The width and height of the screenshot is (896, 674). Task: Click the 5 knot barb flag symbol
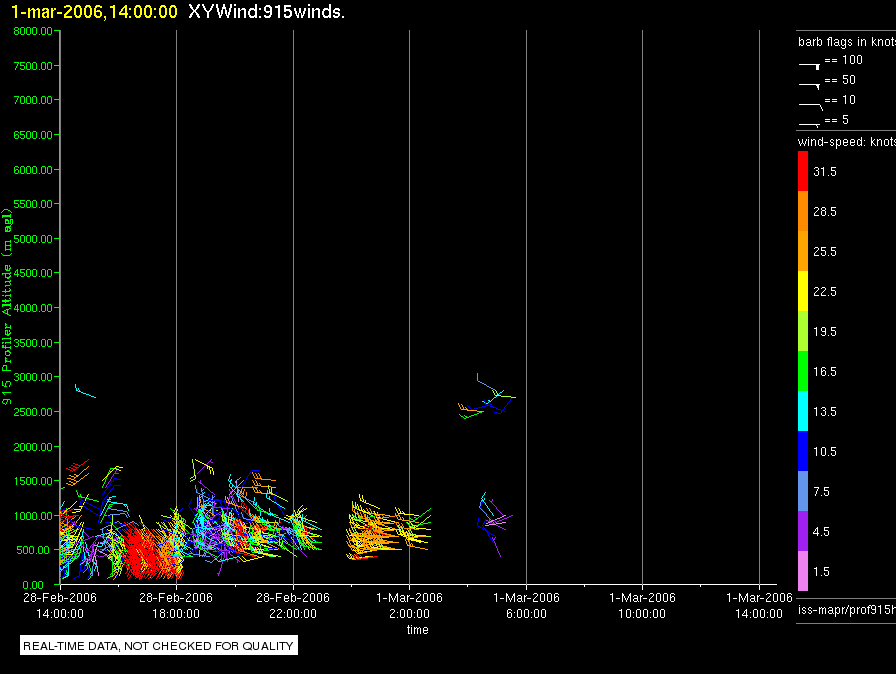pos(810,124)
